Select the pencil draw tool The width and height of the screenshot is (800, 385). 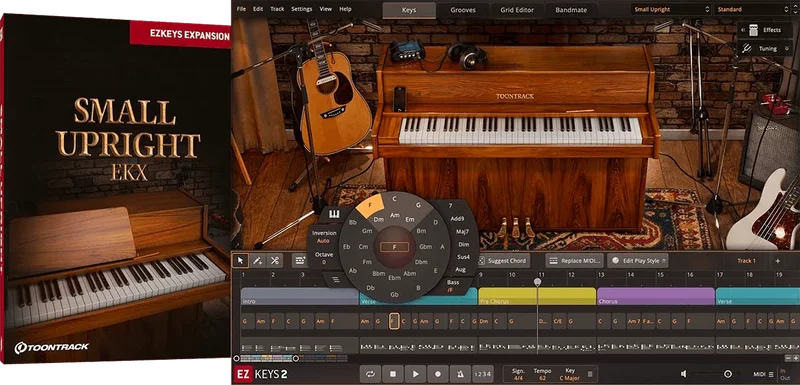(x=258, y=261)
